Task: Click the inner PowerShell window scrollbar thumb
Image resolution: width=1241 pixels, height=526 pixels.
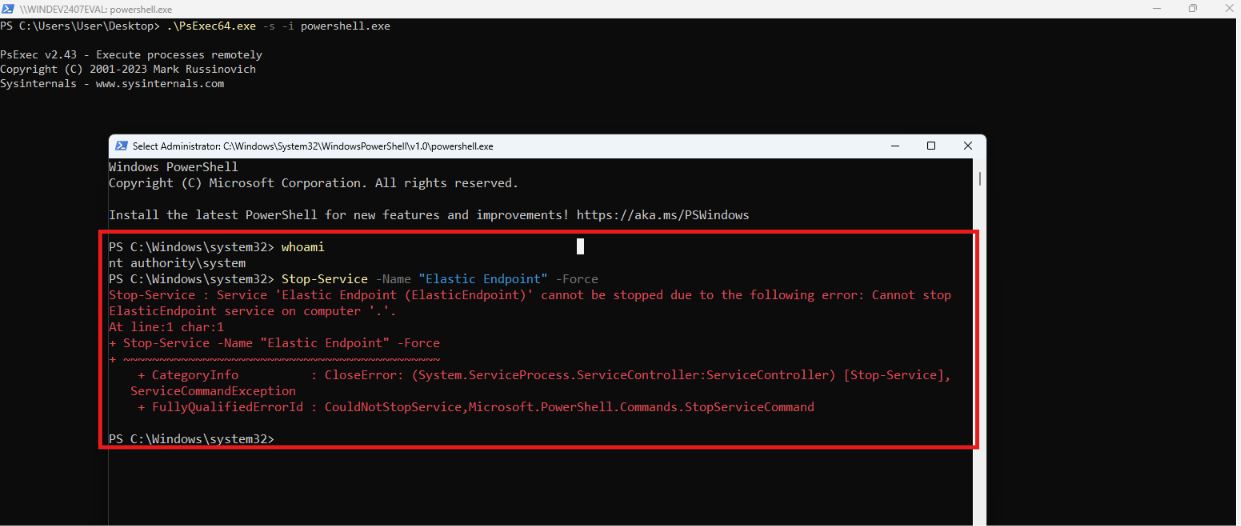Action: tap(980, 178)
